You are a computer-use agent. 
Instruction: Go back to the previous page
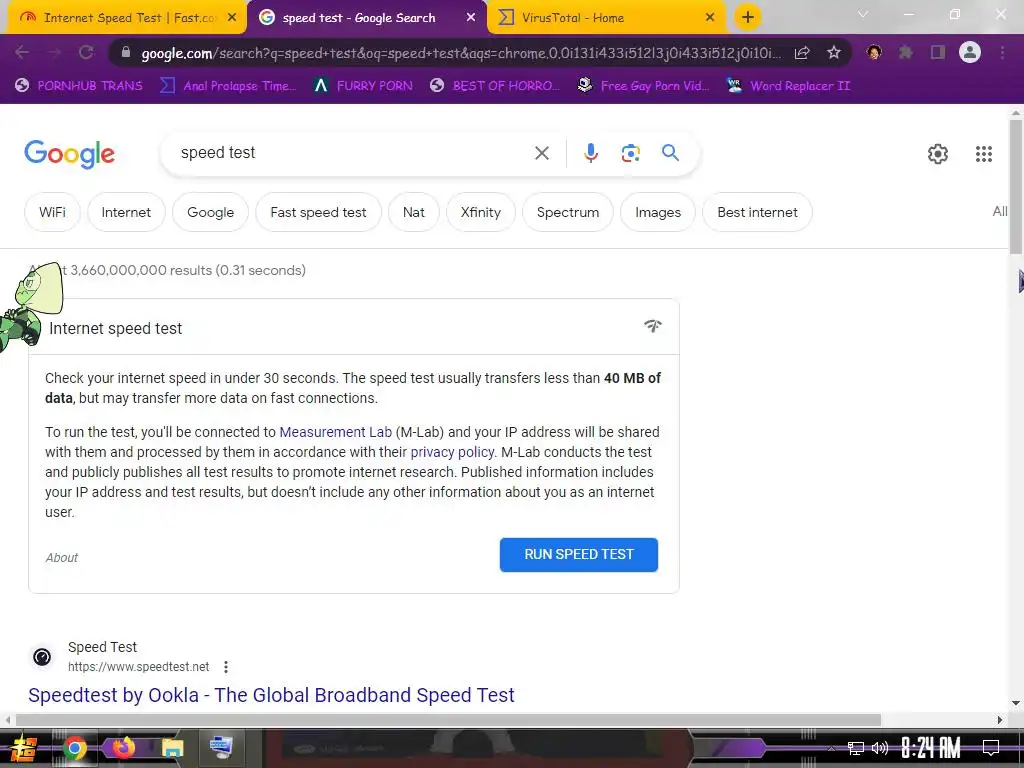(22, 52)
